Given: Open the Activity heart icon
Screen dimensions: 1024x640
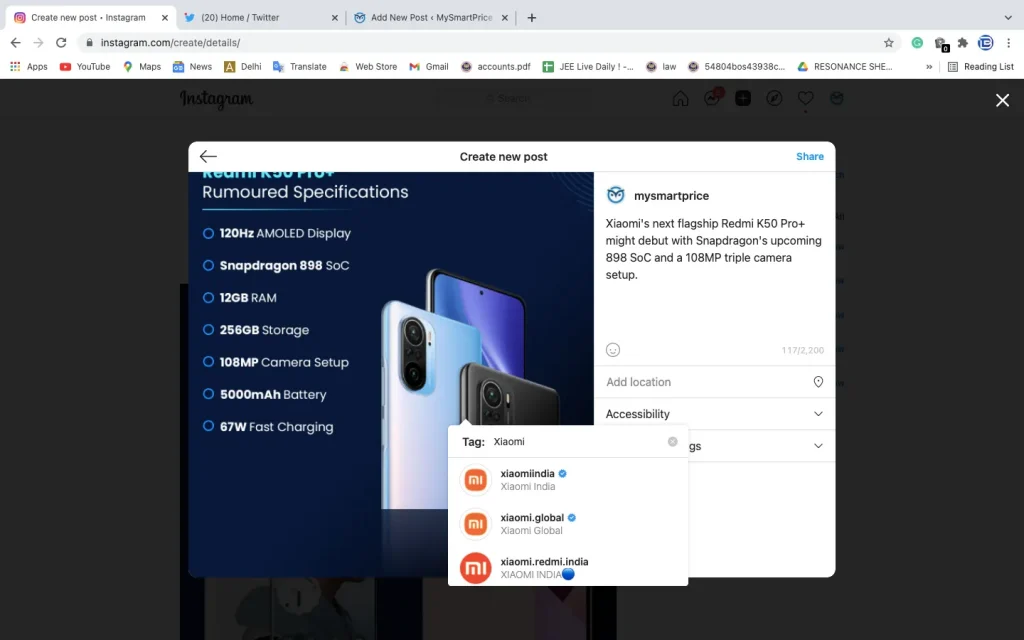Looking at the screenshot, I should 805,99.
